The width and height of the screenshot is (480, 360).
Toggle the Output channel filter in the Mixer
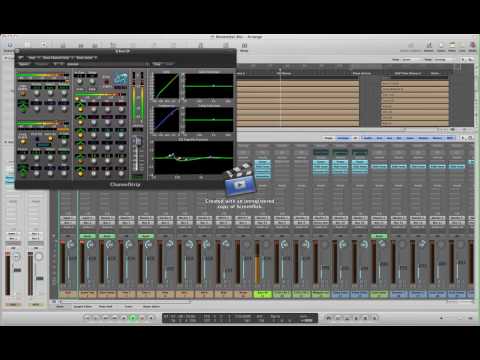(424, 138)
